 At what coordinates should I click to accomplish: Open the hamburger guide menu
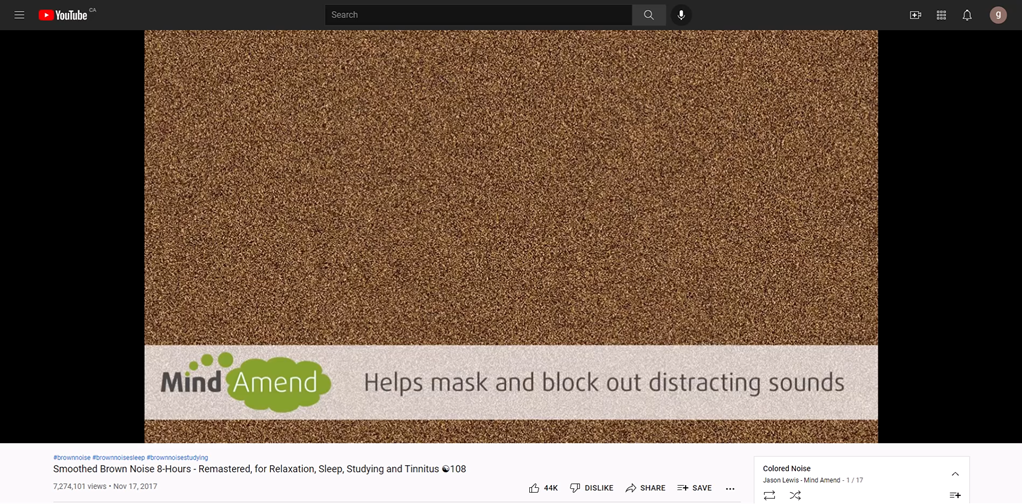19,15
